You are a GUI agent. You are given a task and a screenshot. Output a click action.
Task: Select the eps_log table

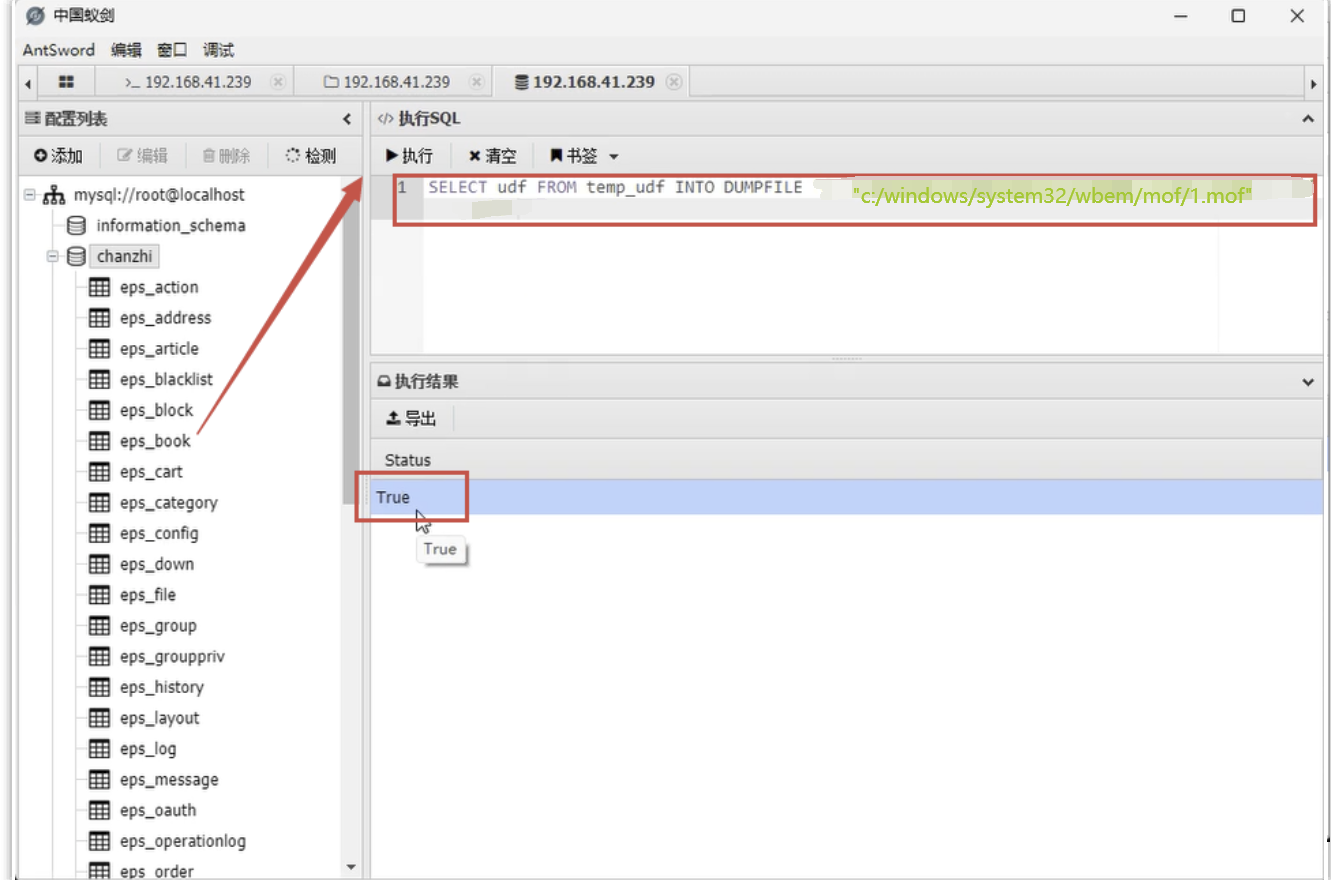click(x=148, y=749)
